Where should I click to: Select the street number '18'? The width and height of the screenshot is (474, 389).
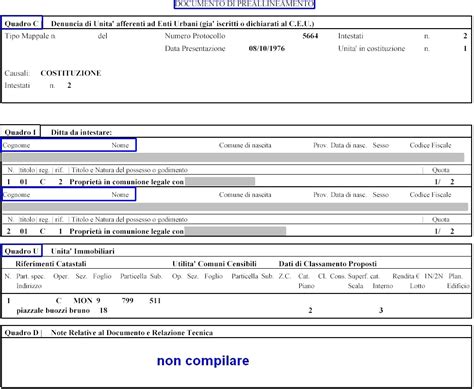(x=103, y=311)
